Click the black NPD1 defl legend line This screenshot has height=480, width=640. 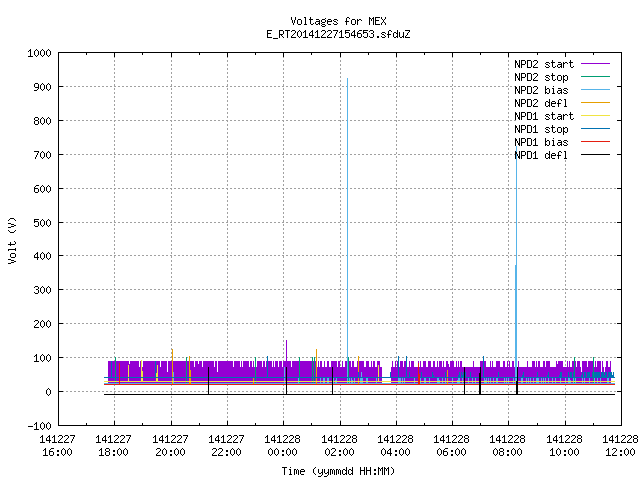(595, 155)
